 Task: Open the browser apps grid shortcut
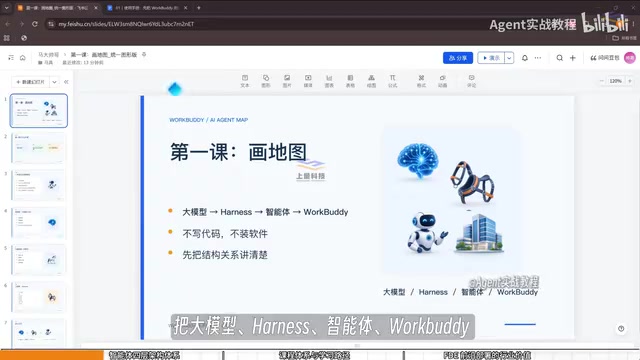point(7,38)
